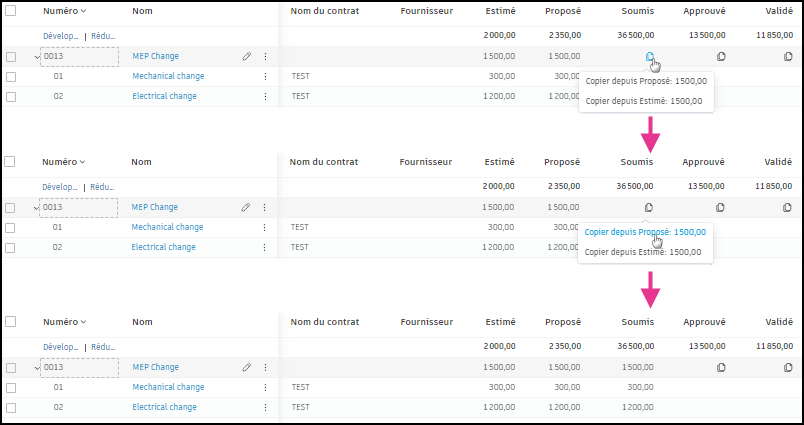
Task: Choose 'Copier depuis Estimé: 1500,00' in the top table popup
Action: click(643, 101)
